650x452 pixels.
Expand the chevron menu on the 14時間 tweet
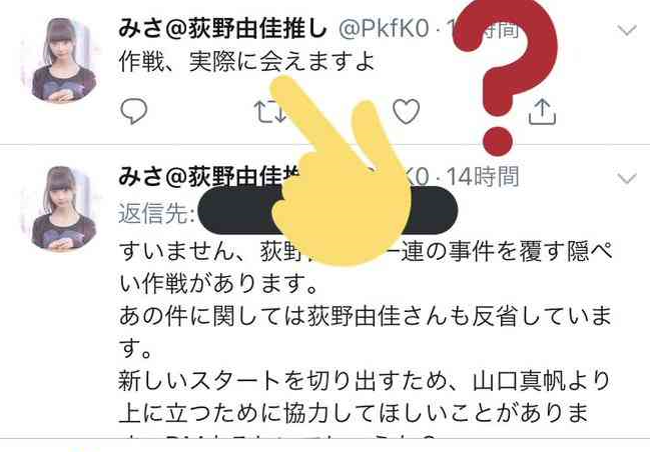tap(626, 178)
